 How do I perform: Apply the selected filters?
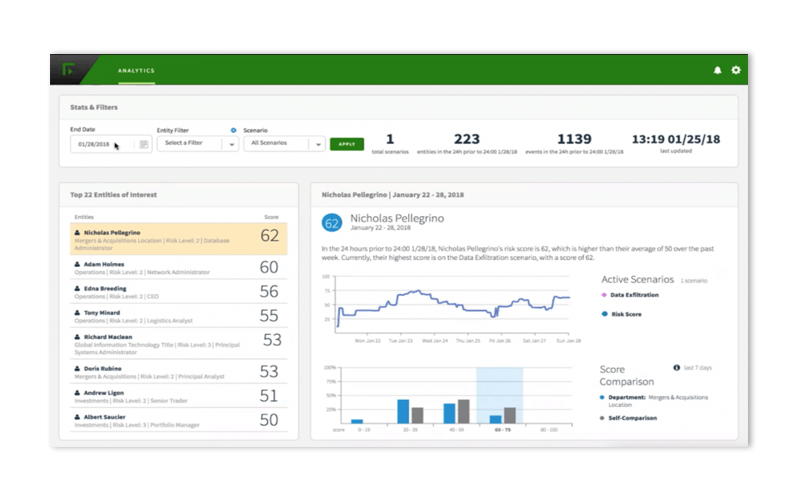347,144
